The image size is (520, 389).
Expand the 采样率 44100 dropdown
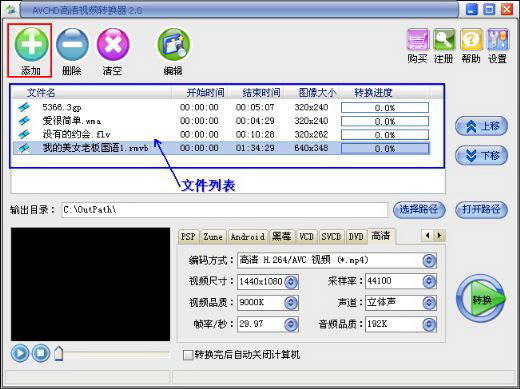429,281
